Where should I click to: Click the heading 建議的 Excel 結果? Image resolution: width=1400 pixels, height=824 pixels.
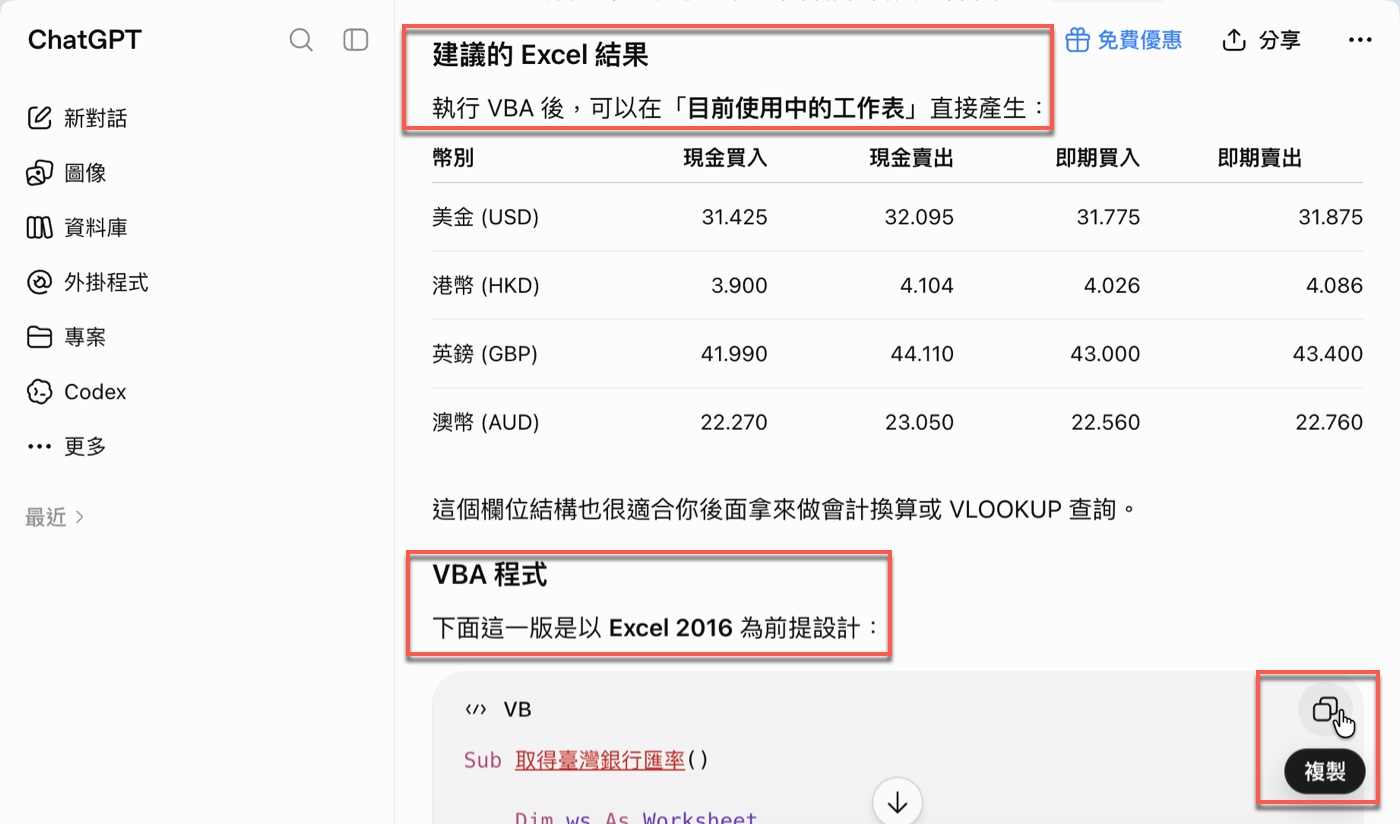pyautogui.click(x=541, y=54)
